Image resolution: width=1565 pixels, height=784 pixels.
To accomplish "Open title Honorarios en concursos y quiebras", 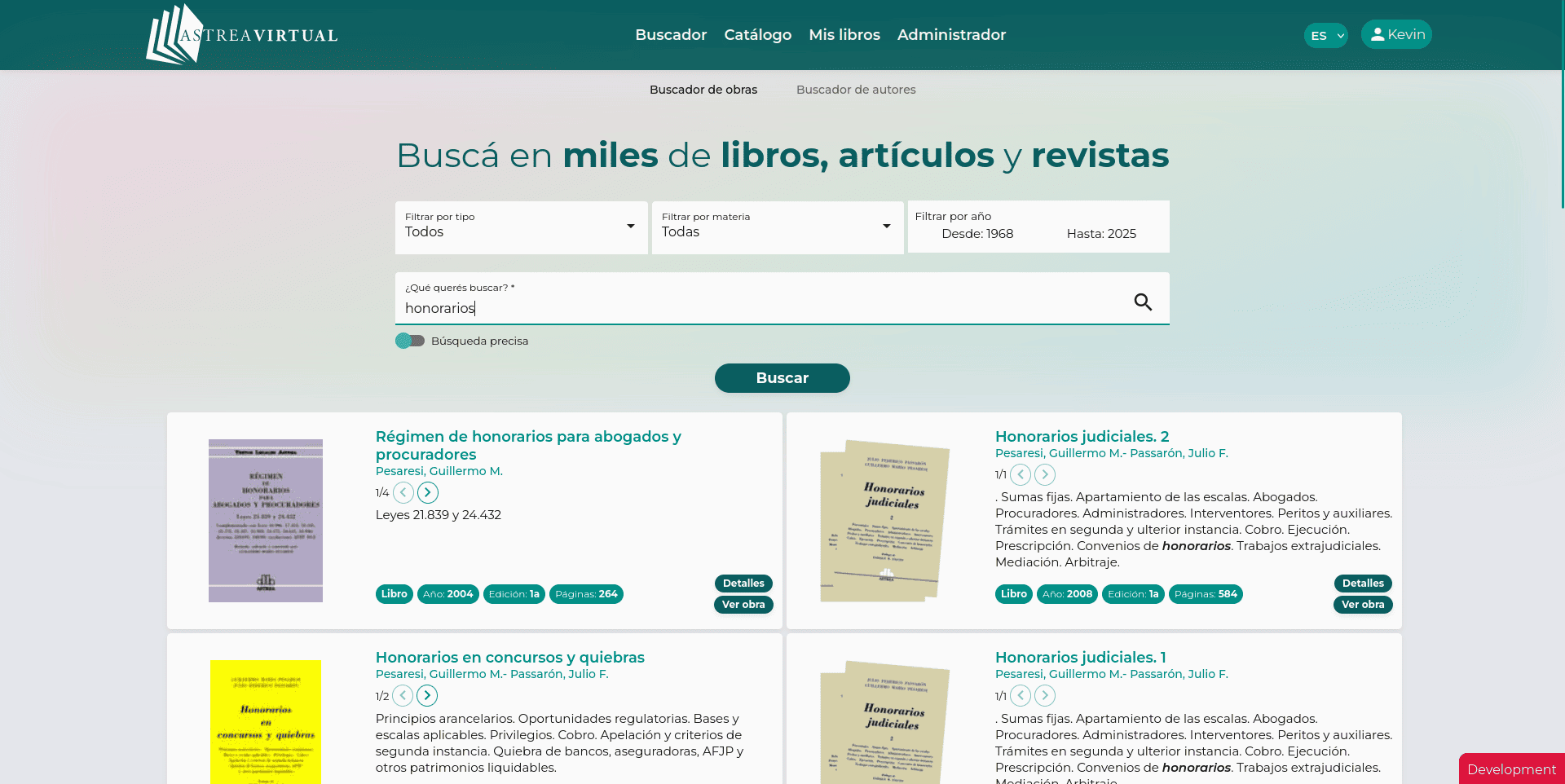I will [509, 657].
